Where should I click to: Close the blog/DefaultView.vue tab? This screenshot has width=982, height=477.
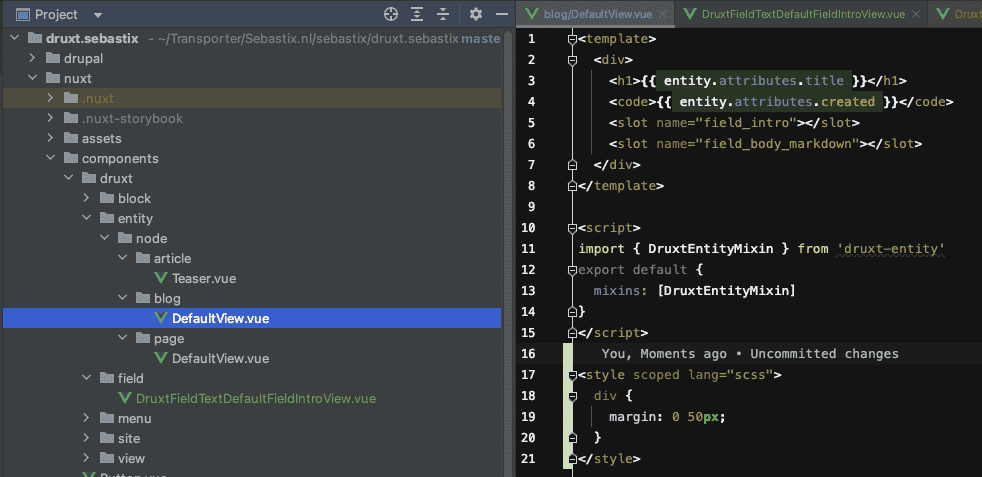click(x=663, y=14)
